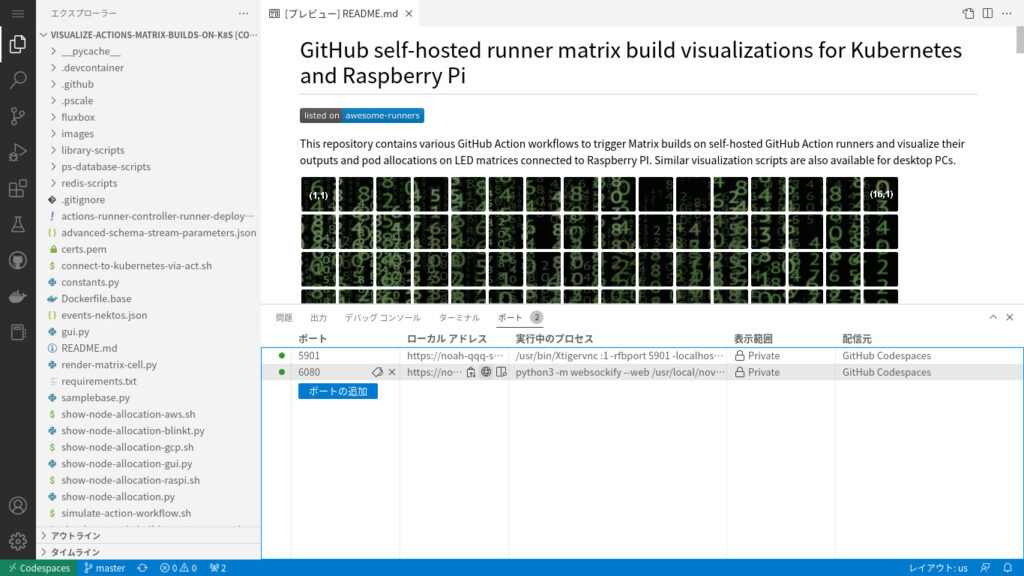The height and width of the screenshot is (576, 1024).
Task: Switch to the ターミナル tab
Action: tap(459, 317)
